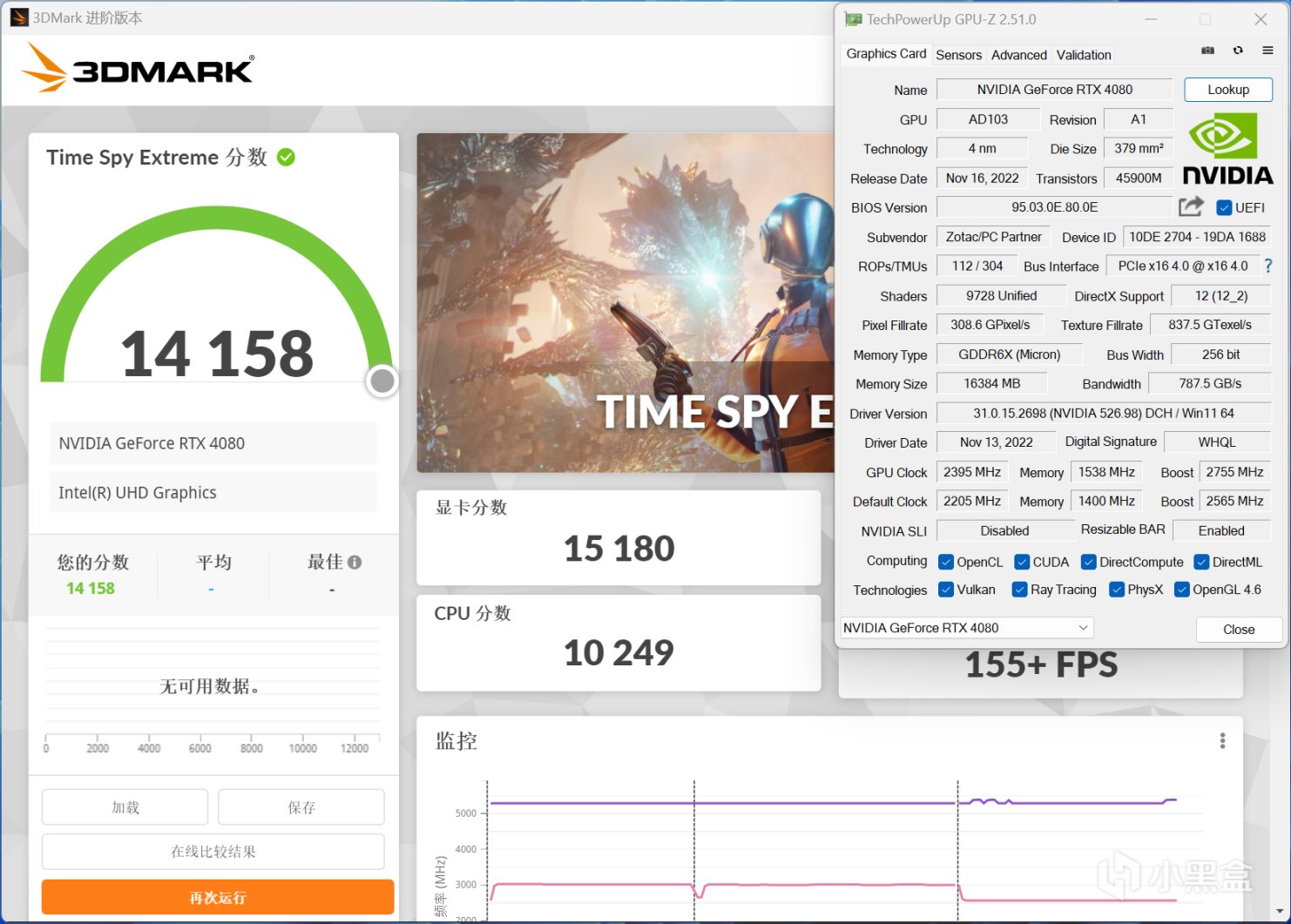
Task: Switch to the Sensors tab
Action: point(958,55)
